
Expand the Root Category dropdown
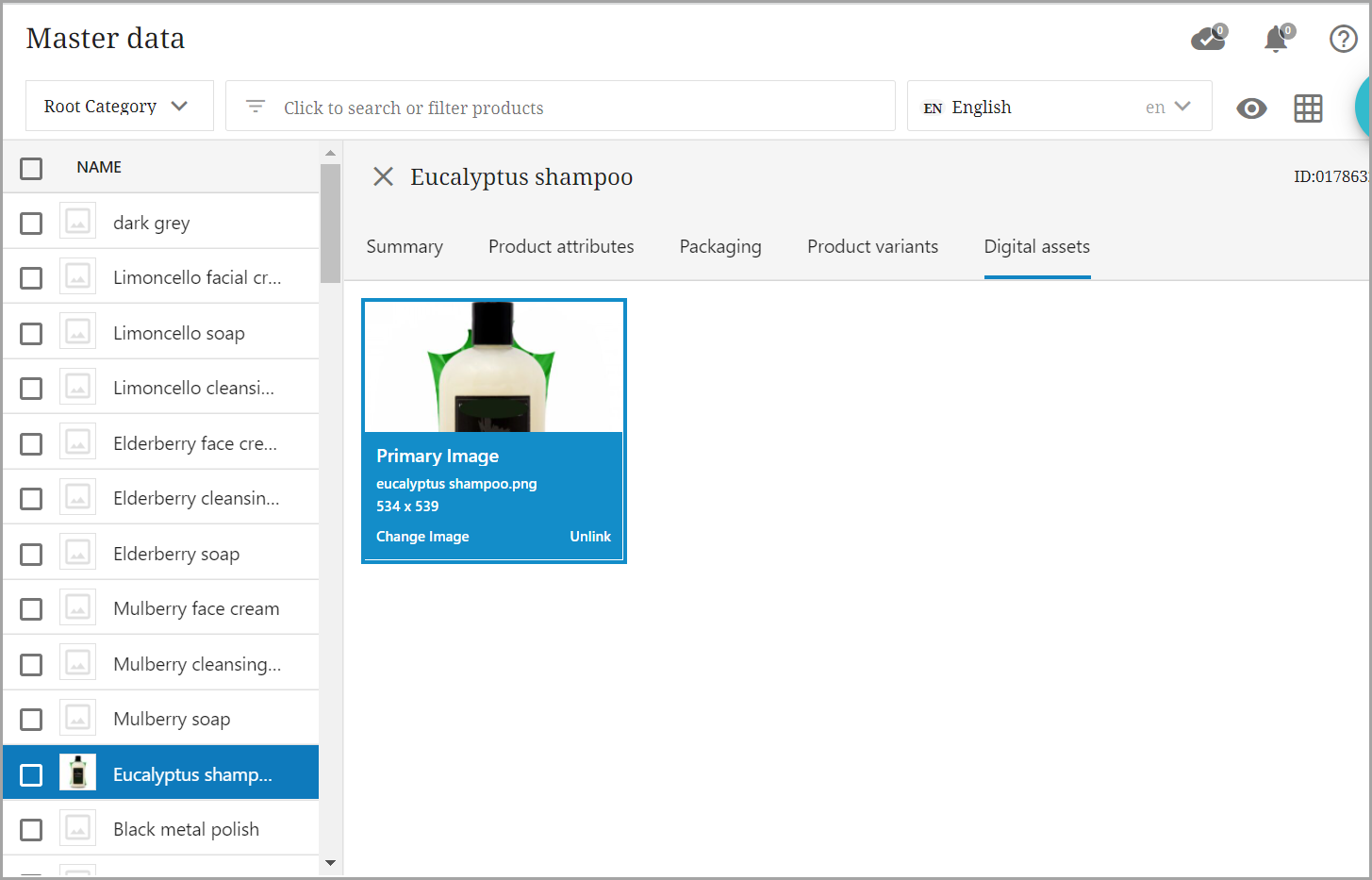[x=119, y=107]
